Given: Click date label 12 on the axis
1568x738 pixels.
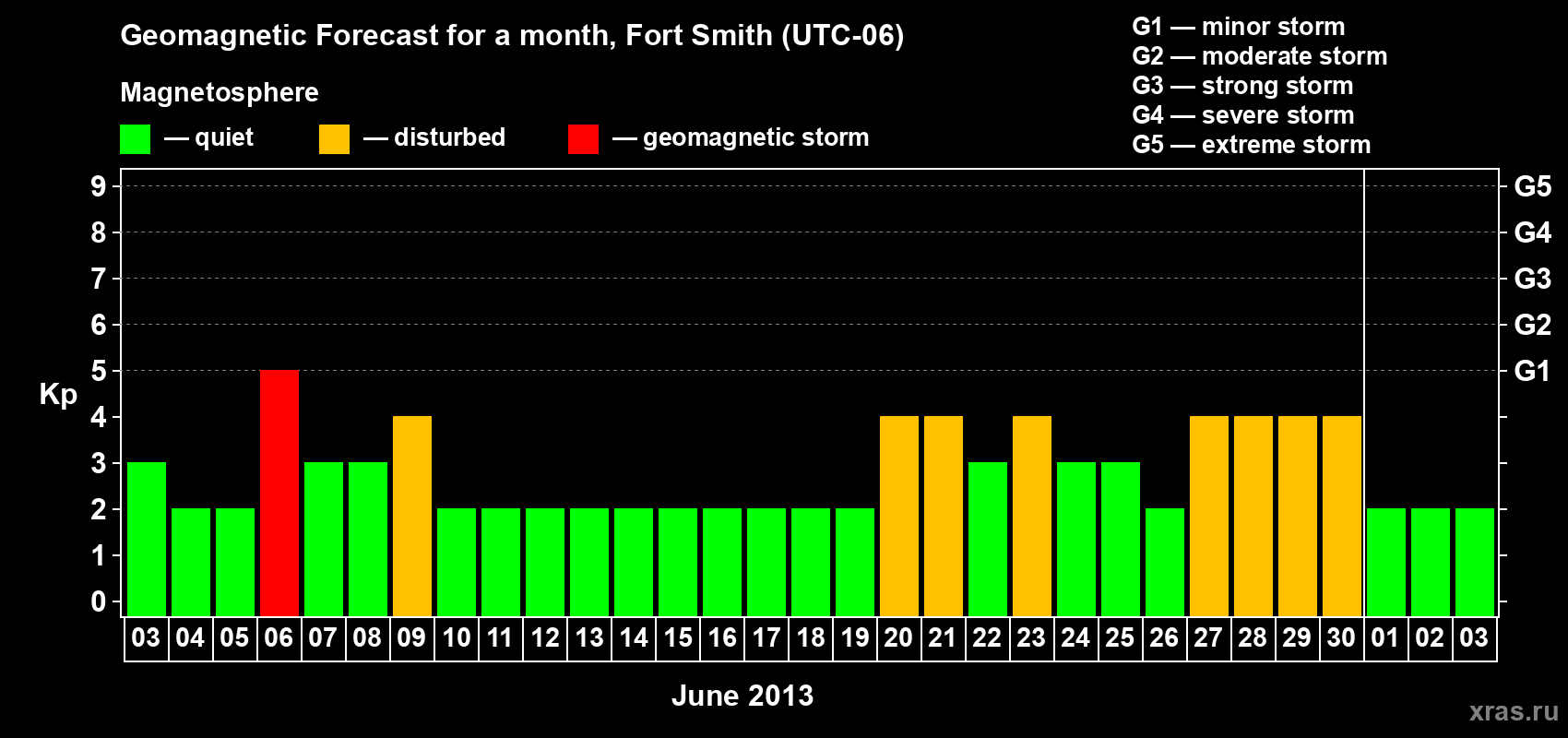Looking at the screenshot, I should (x=544, y=638).
